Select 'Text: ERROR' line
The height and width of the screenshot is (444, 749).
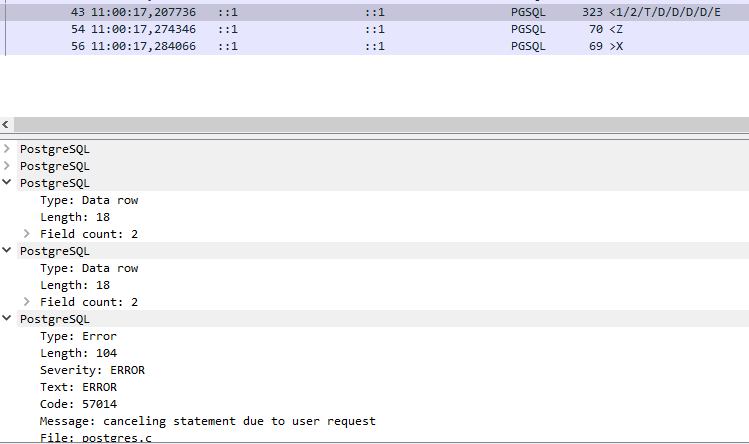[78, 387]
